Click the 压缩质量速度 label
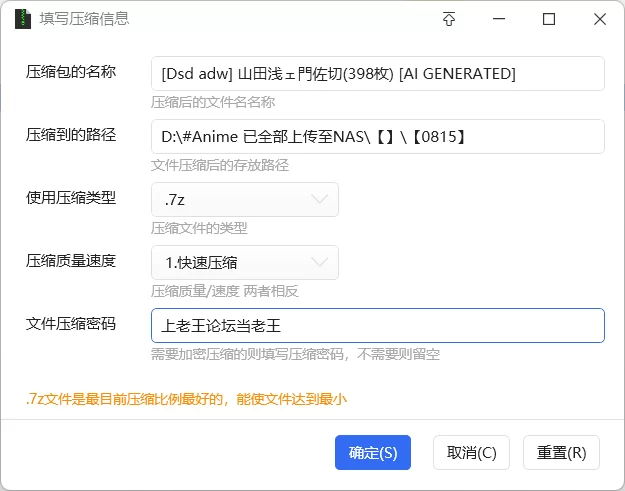 click(x=71, y=261)
